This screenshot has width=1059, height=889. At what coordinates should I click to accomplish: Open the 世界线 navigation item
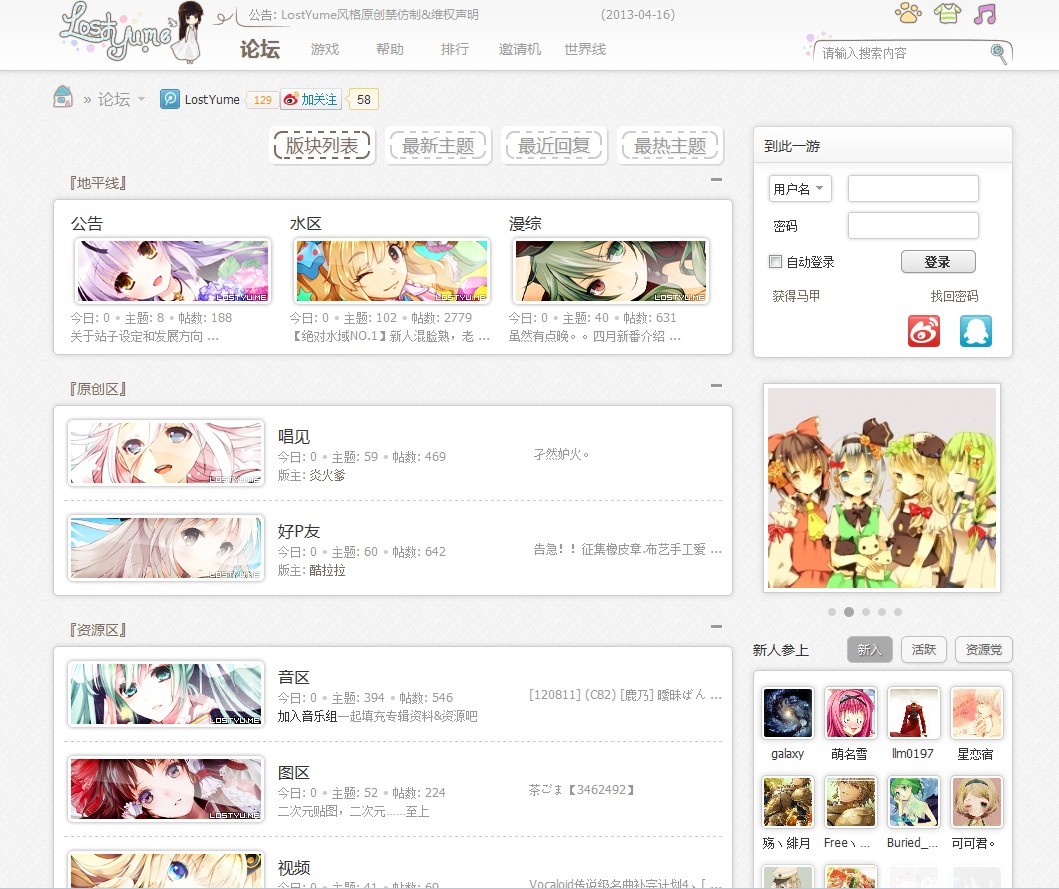click(585, 49)
